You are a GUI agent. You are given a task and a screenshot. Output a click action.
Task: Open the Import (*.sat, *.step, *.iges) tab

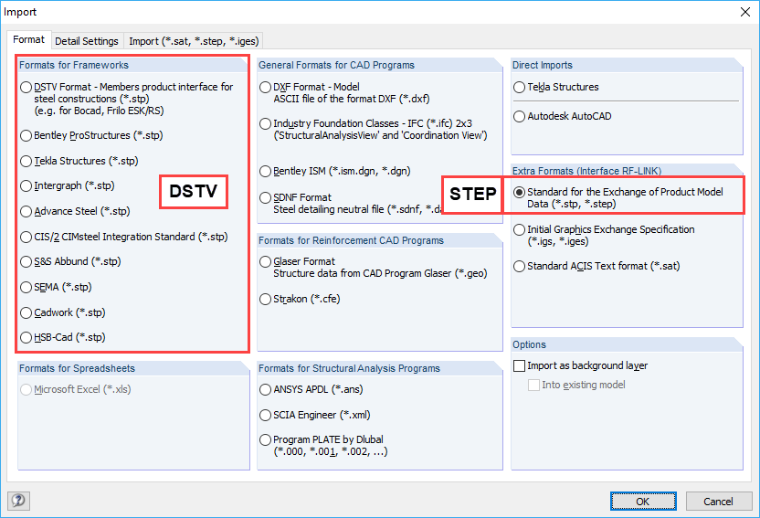tap(194, 41)
